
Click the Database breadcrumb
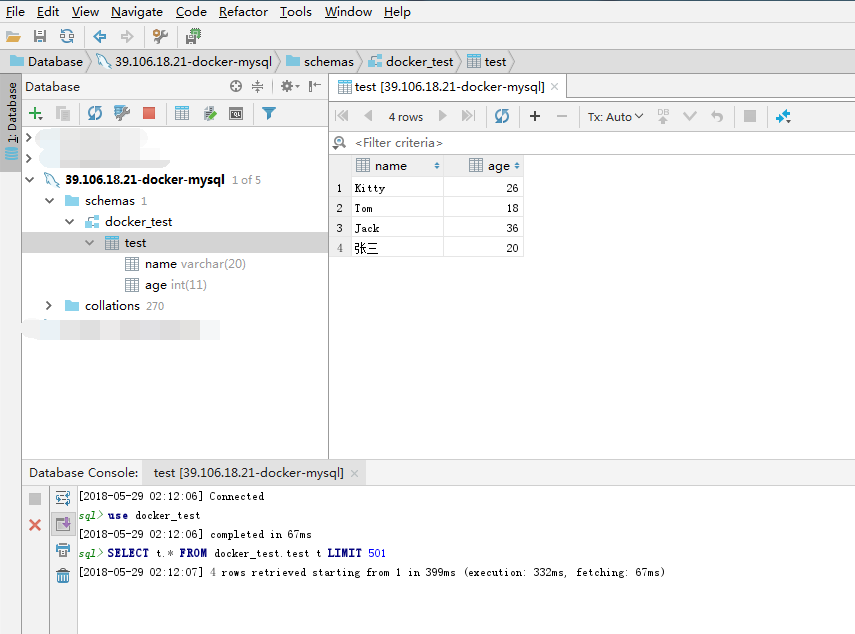46,62
